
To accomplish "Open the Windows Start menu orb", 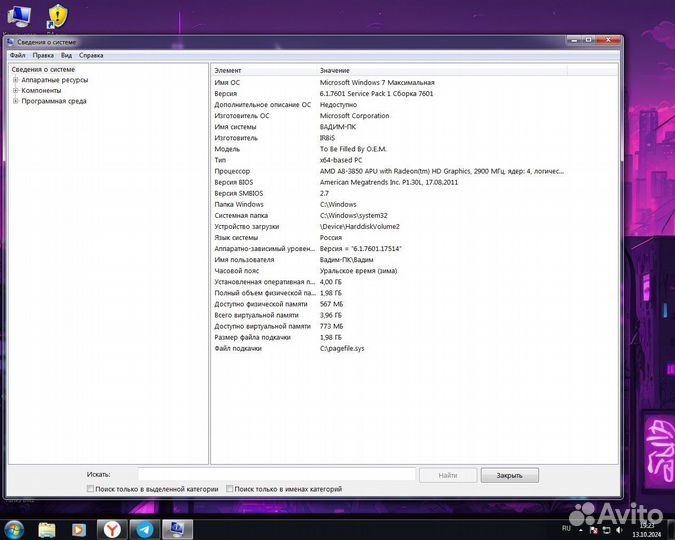I will (x=14, y=528).
